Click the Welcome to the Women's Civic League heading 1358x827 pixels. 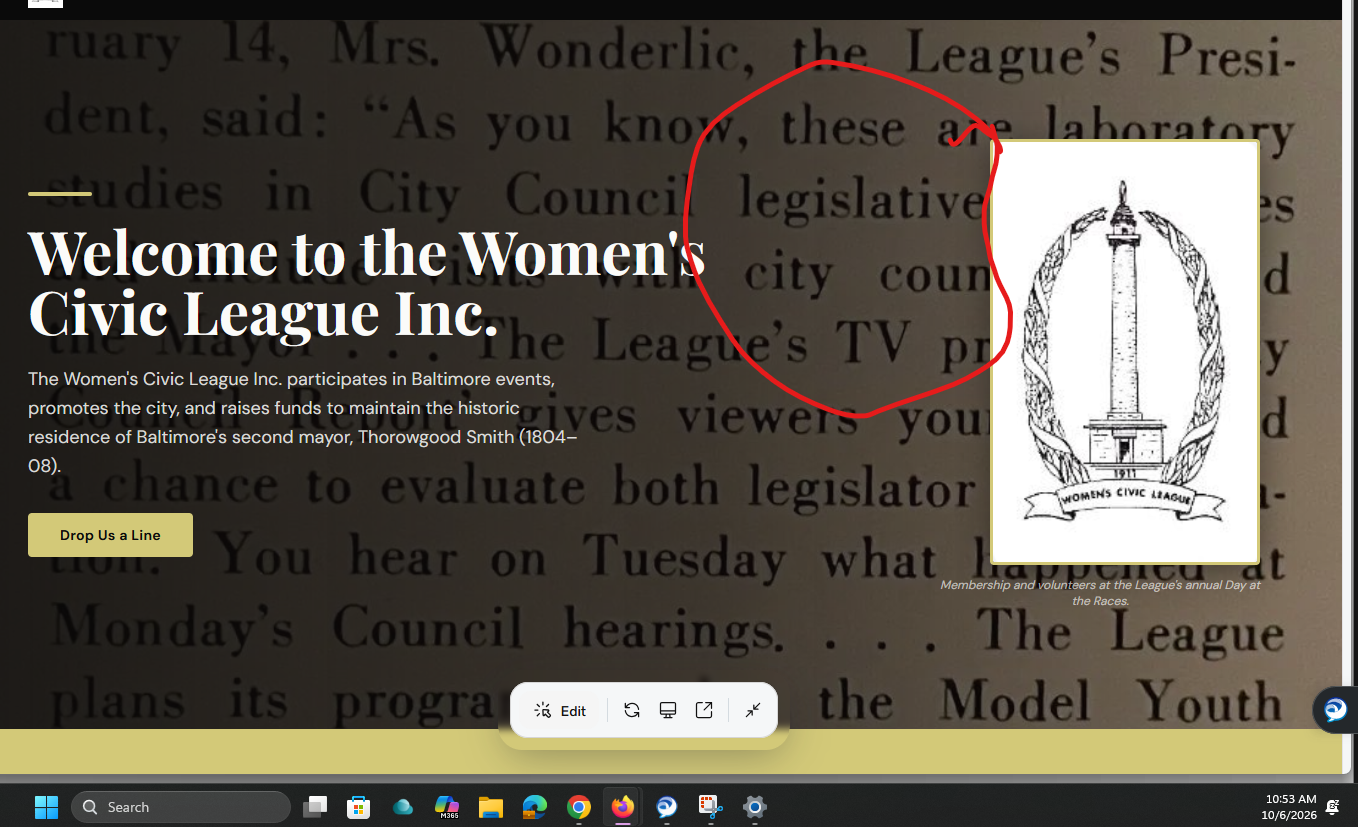click(x=366, y=282)
